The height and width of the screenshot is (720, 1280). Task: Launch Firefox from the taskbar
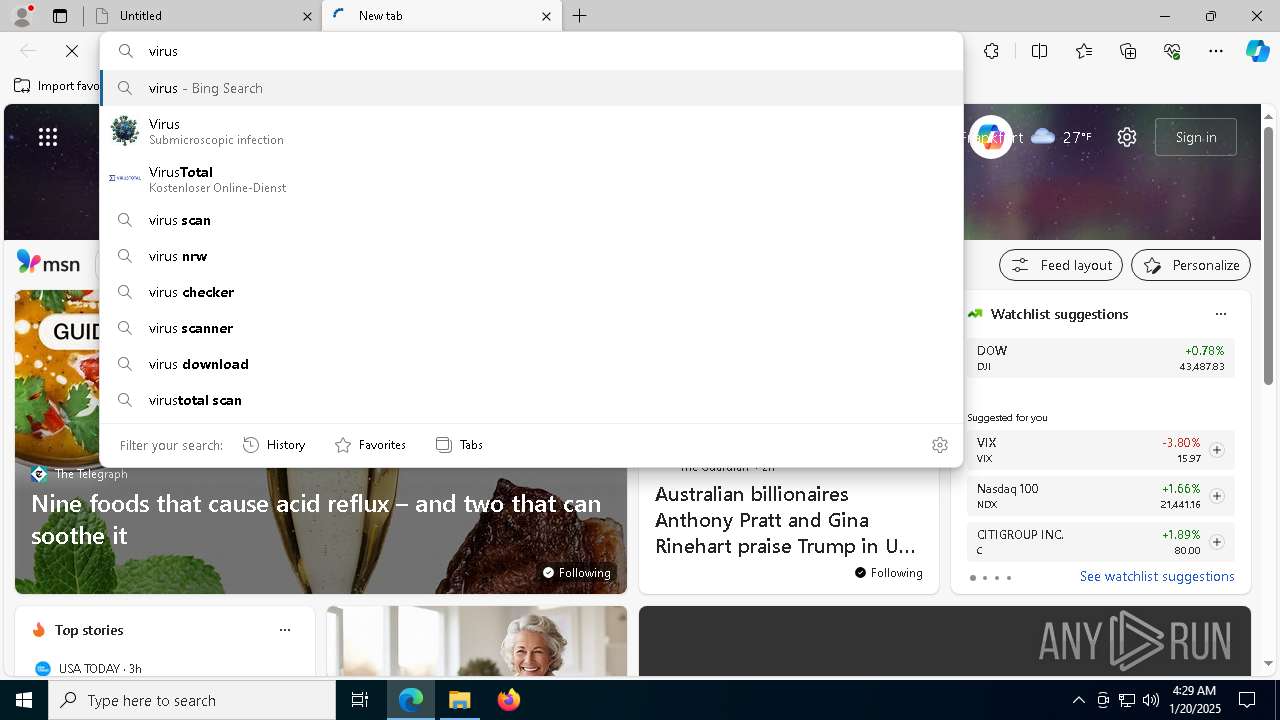[x=509, y=700]
